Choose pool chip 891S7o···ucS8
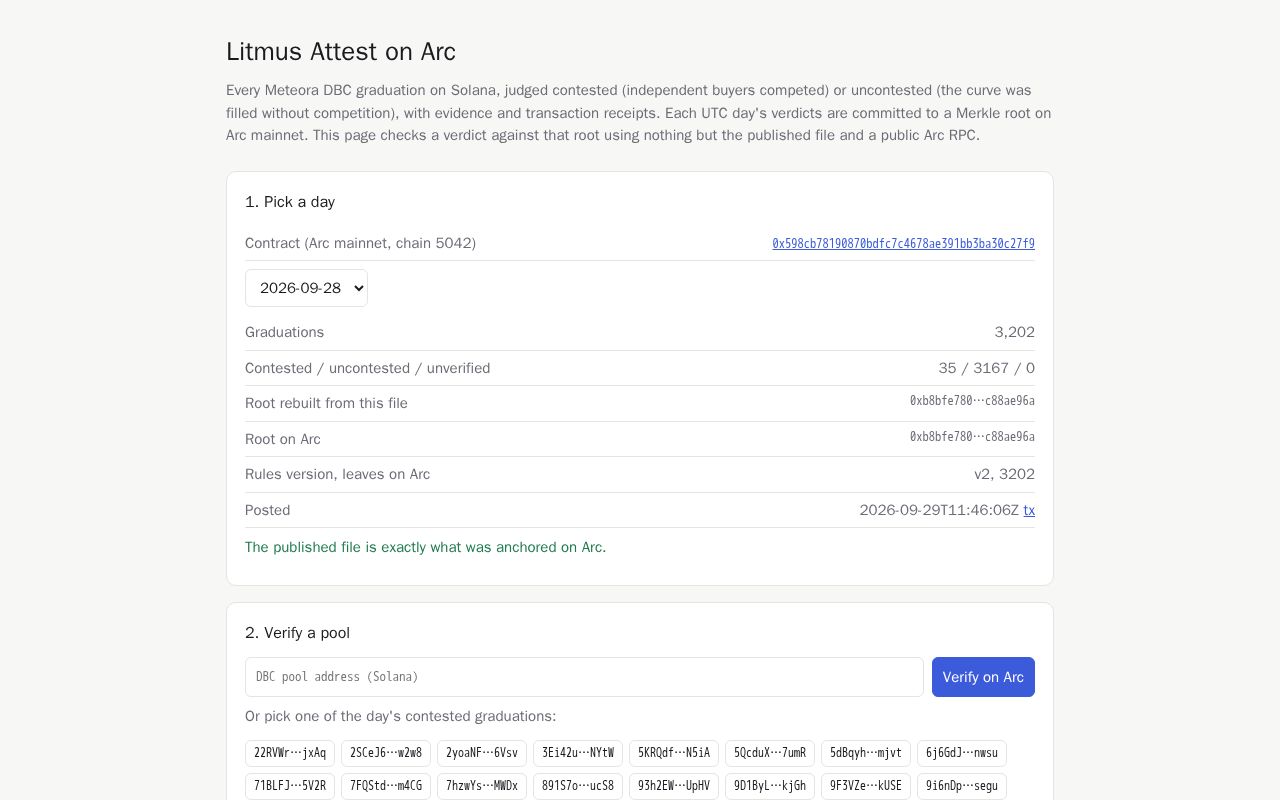 click(578, 786)
